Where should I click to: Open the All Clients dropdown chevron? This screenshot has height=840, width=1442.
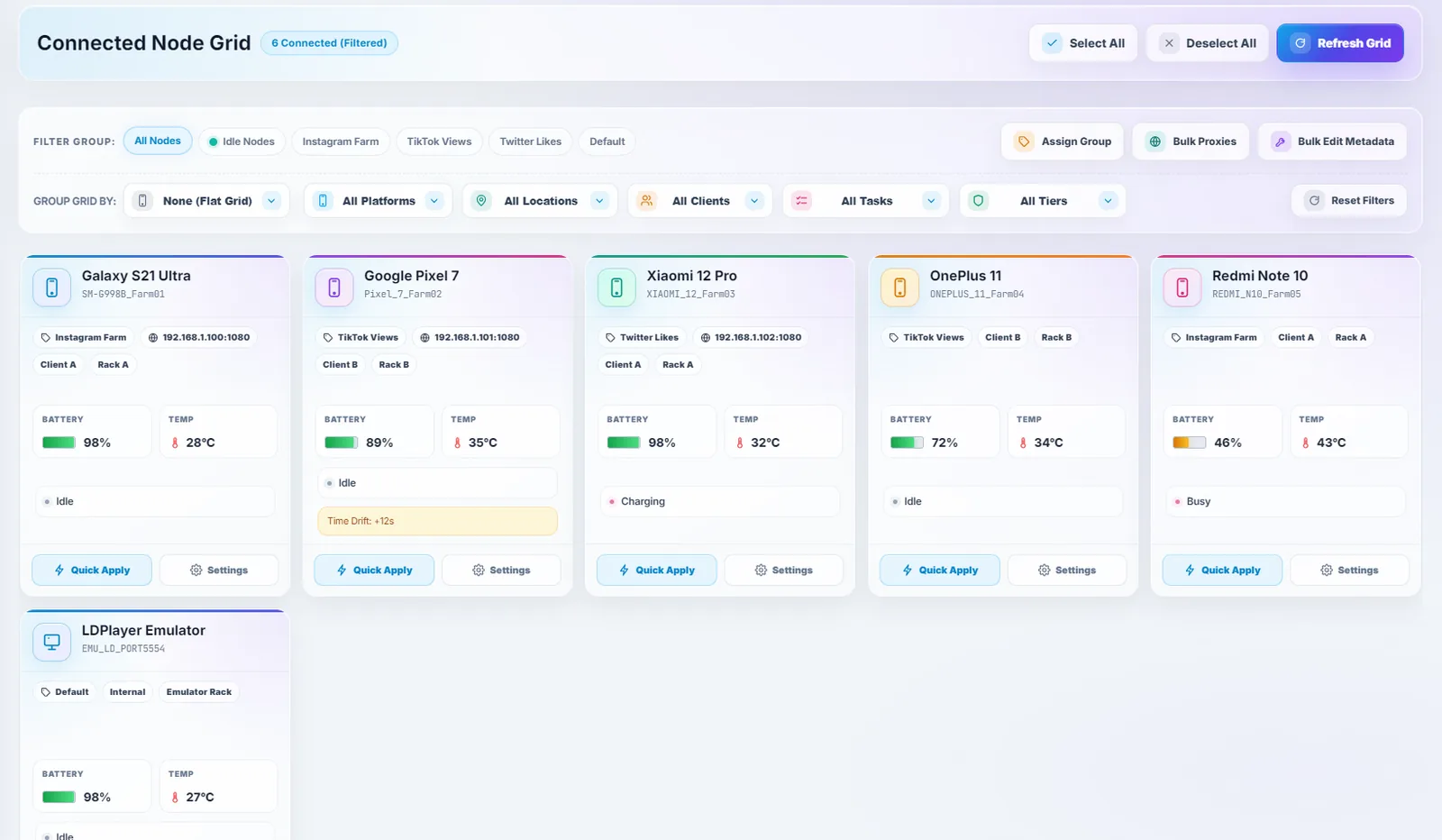coord(754,201)
